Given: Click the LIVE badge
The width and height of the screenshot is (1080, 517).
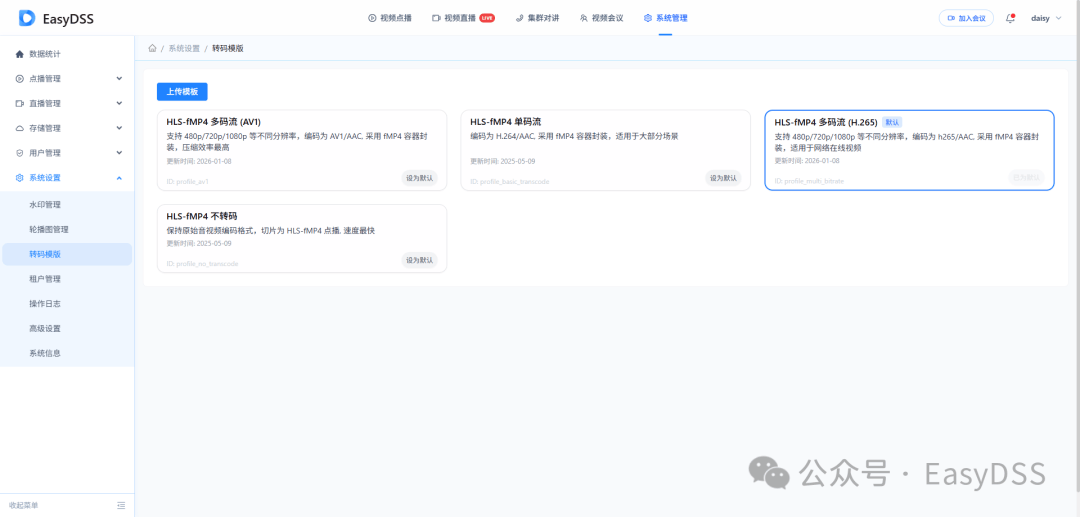Looking at the screenshot, I should tap(487, 18).
